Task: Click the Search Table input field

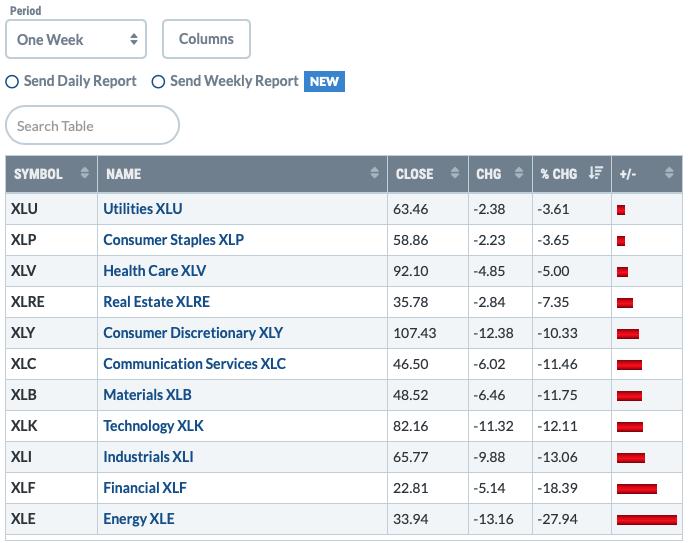Action: (x=92, y=125)
